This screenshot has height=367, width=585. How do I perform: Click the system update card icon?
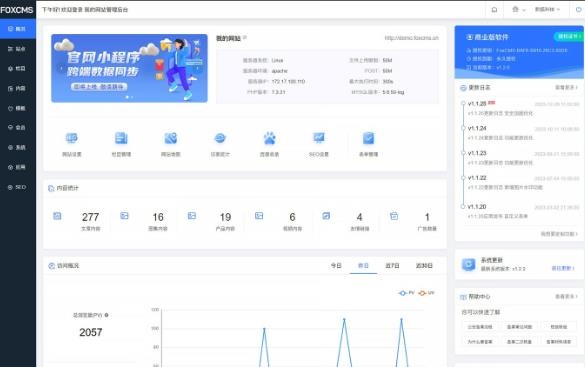(x=469, y=264)
